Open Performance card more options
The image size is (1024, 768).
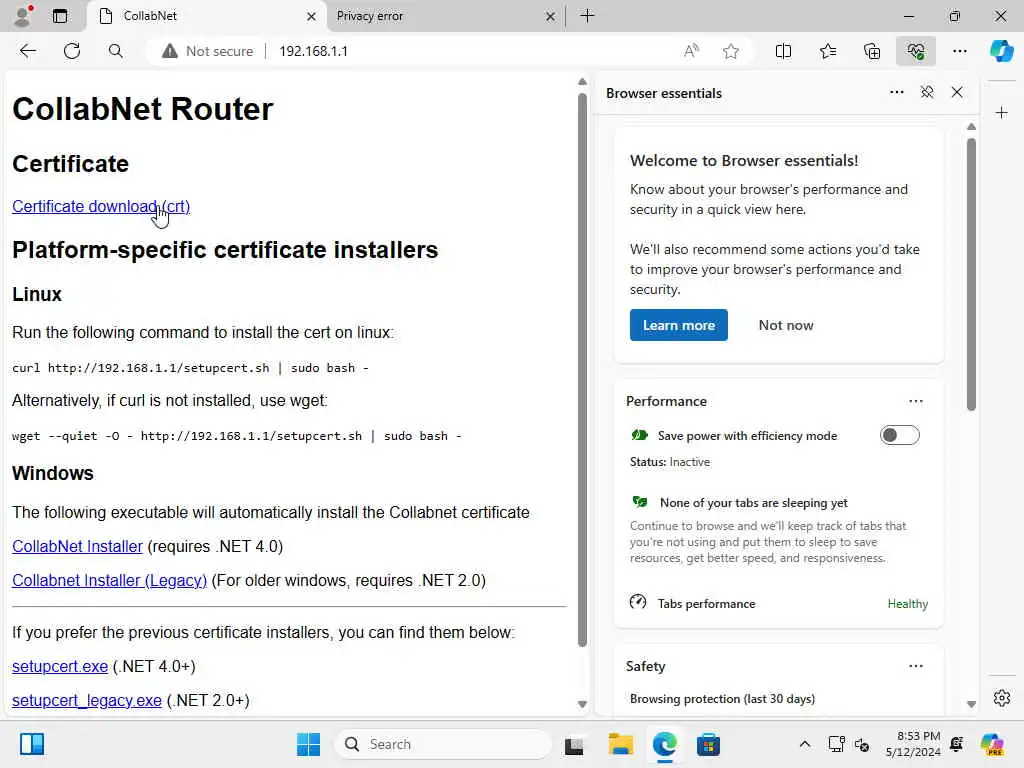(x=916, y=401)
